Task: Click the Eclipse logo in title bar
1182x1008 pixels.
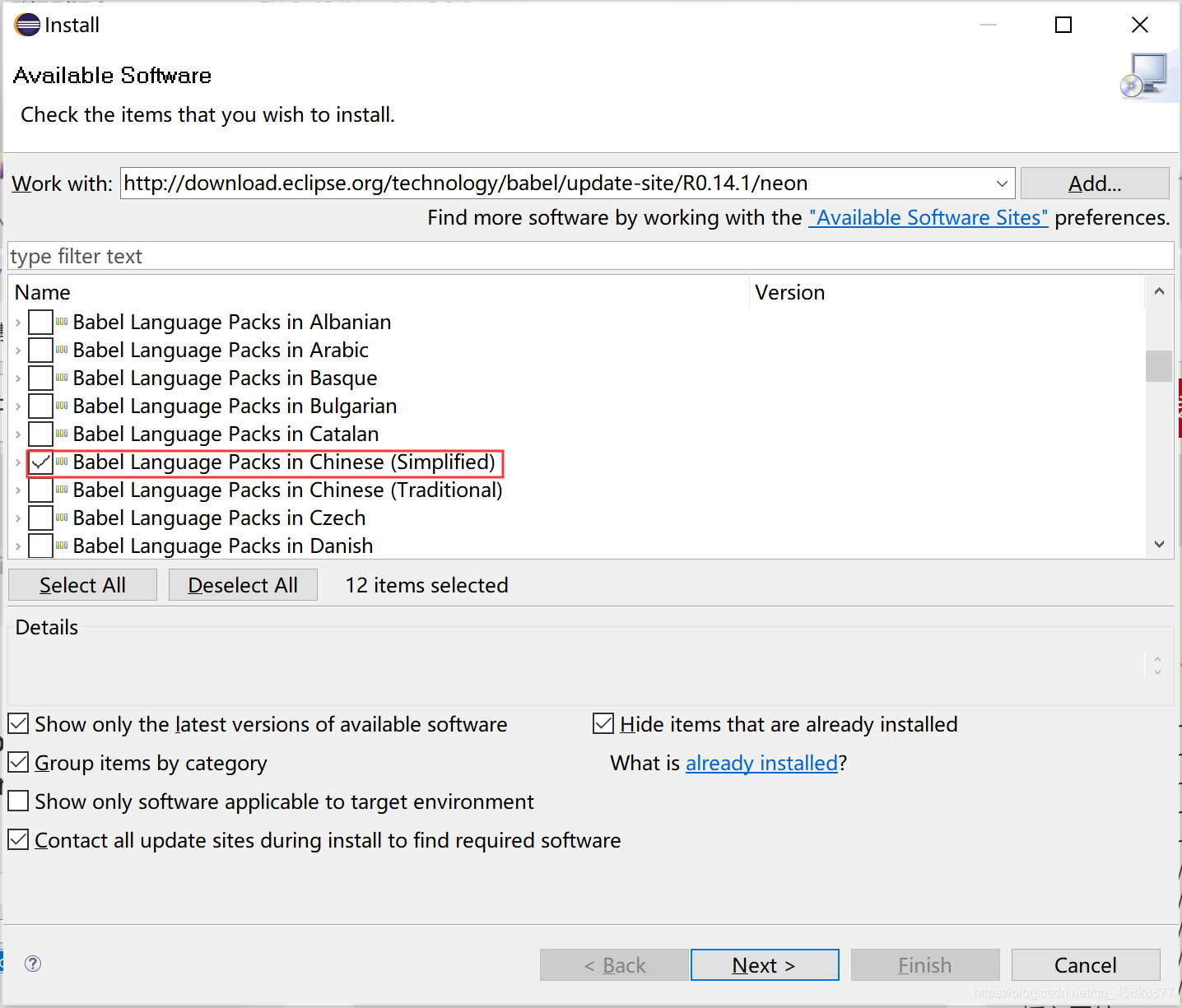Action: tap(27, 25)
